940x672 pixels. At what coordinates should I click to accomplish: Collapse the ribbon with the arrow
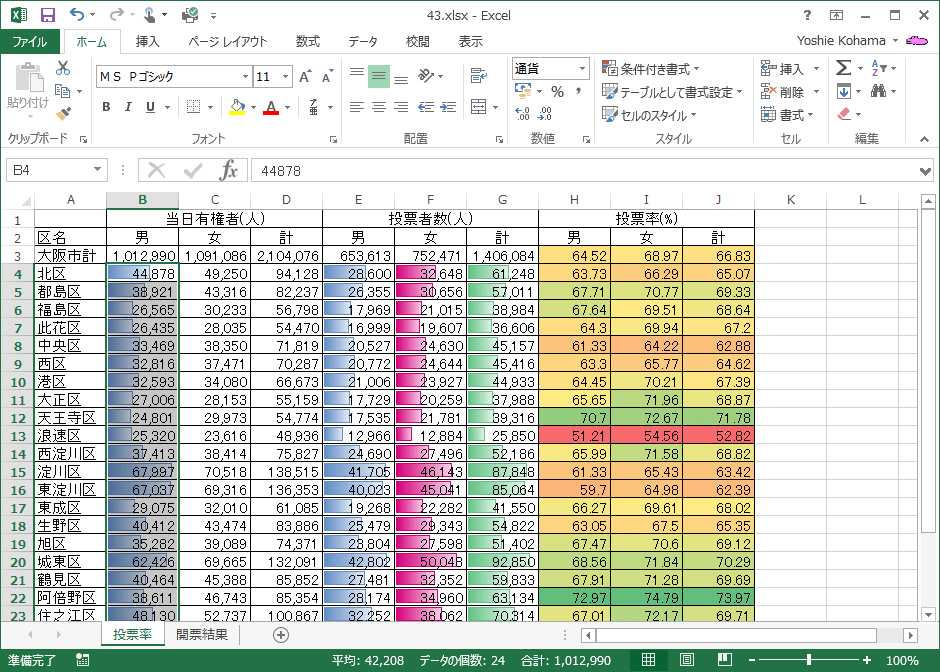tap(924, 139)
